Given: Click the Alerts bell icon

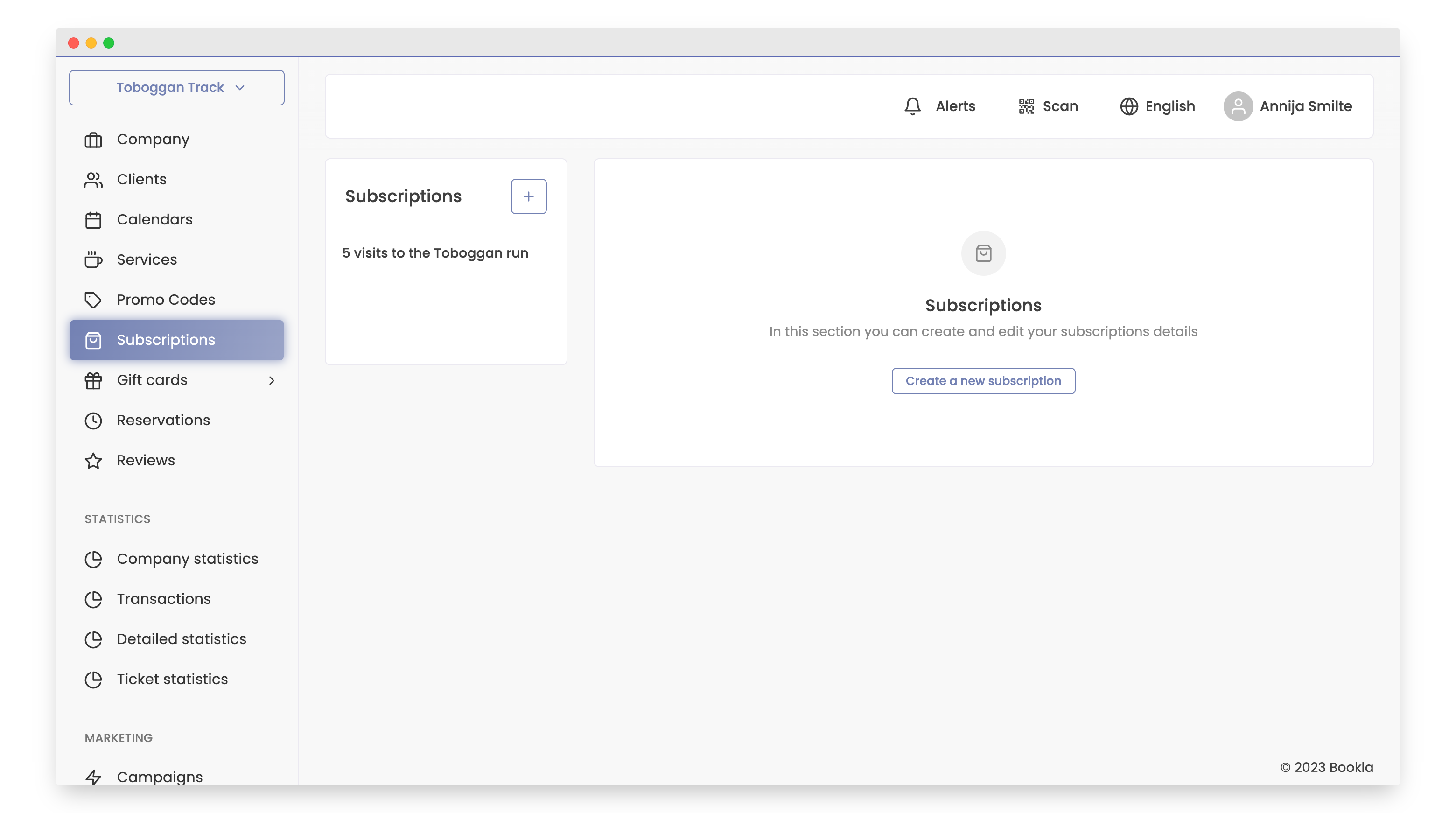Looking at the screenshot, I should point(912,106).
